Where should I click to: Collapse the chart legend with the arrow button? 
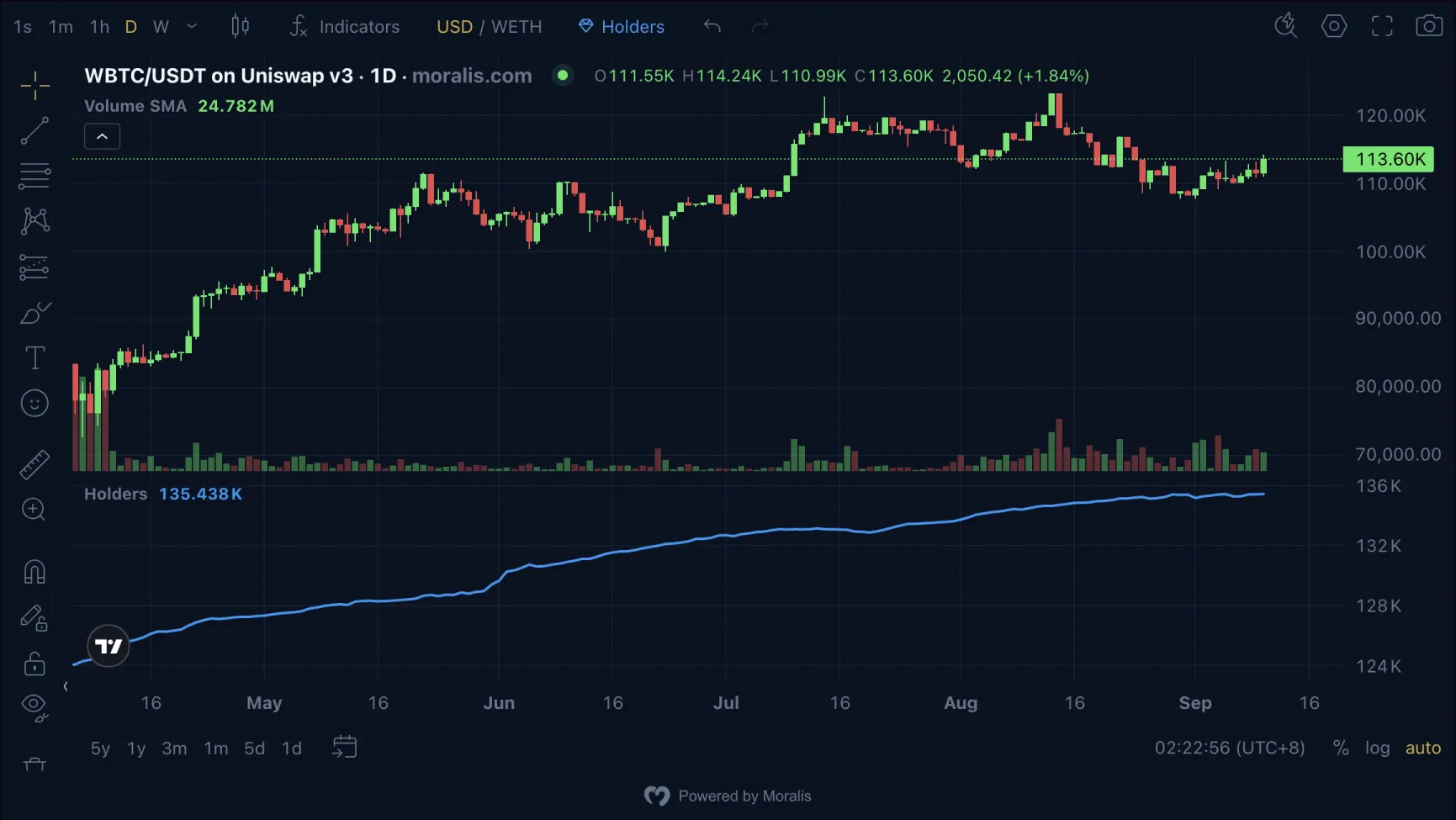(x=101, y=135)
